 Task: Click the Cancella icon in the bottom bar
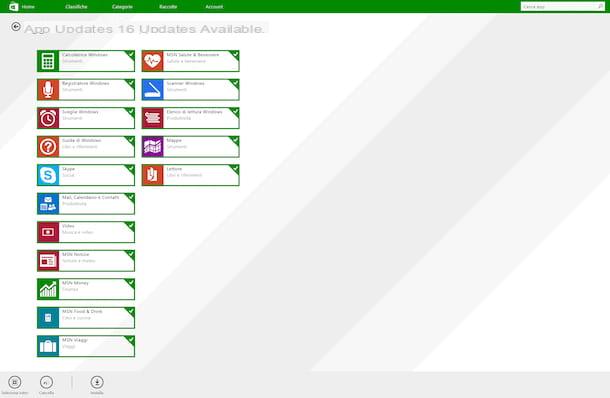pos(46,382)
